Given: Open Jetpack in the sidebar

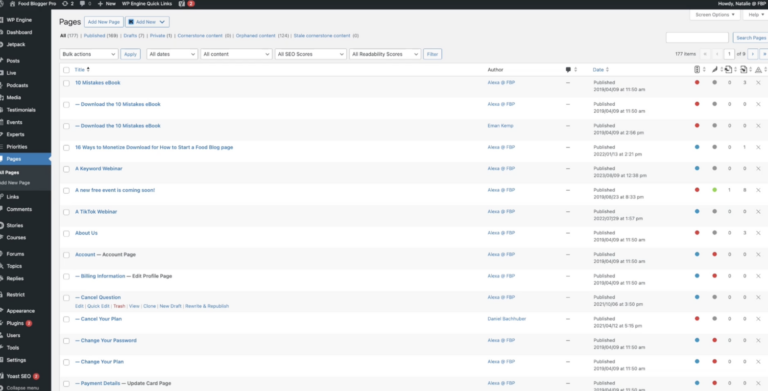Looking at the screenshot, I should click(x=16, y=45).
